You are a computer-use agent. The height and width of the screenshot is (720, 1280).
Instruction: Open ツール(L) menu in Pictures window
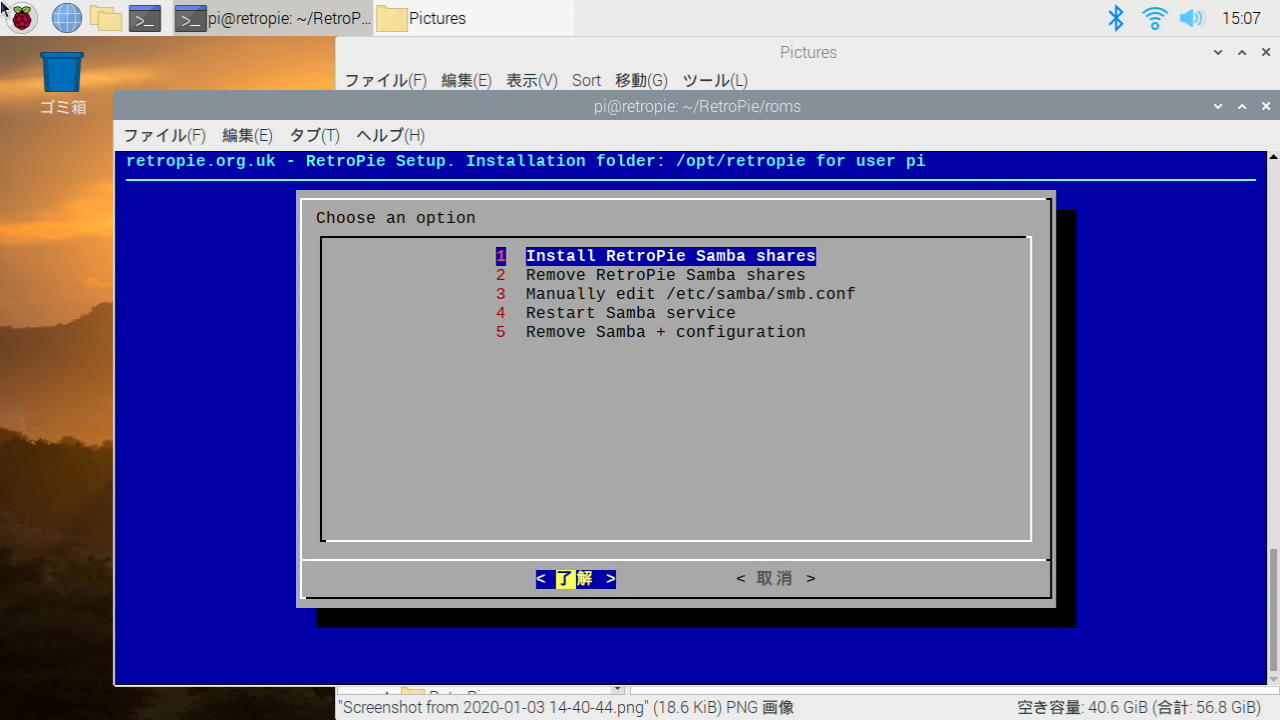714,80
